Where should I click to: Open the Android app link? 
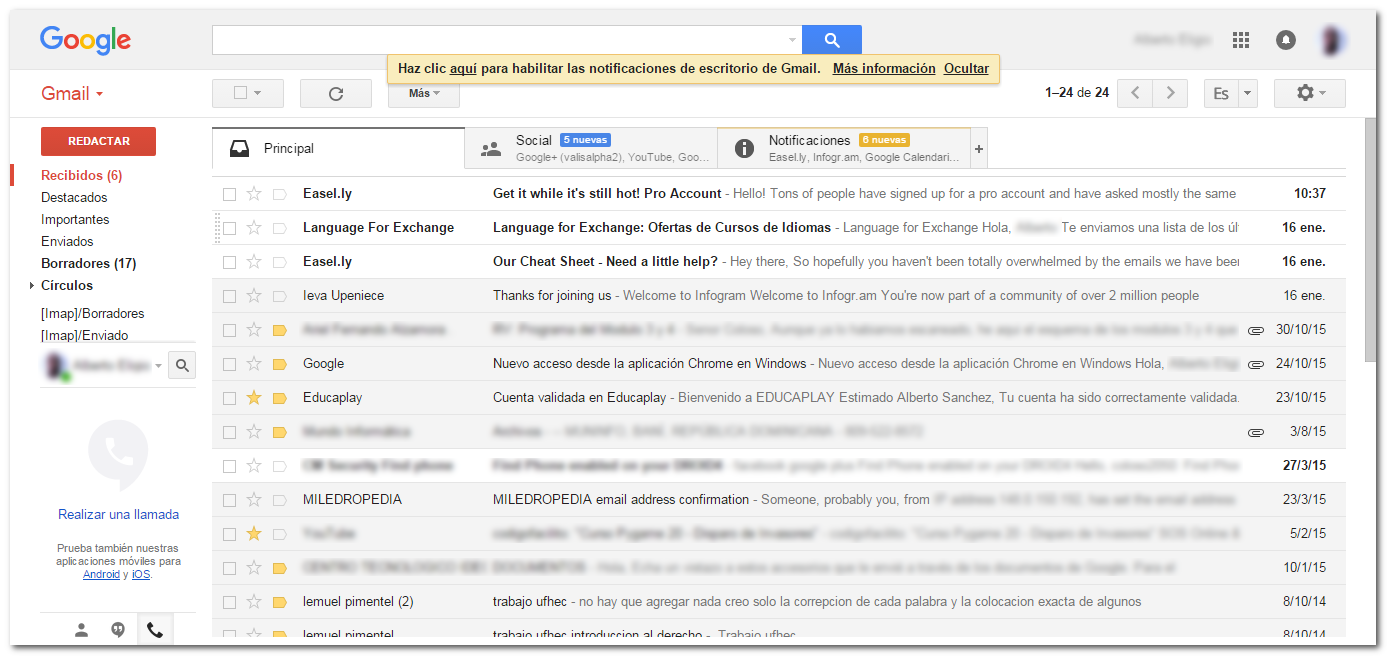click(x=101, y=574)
